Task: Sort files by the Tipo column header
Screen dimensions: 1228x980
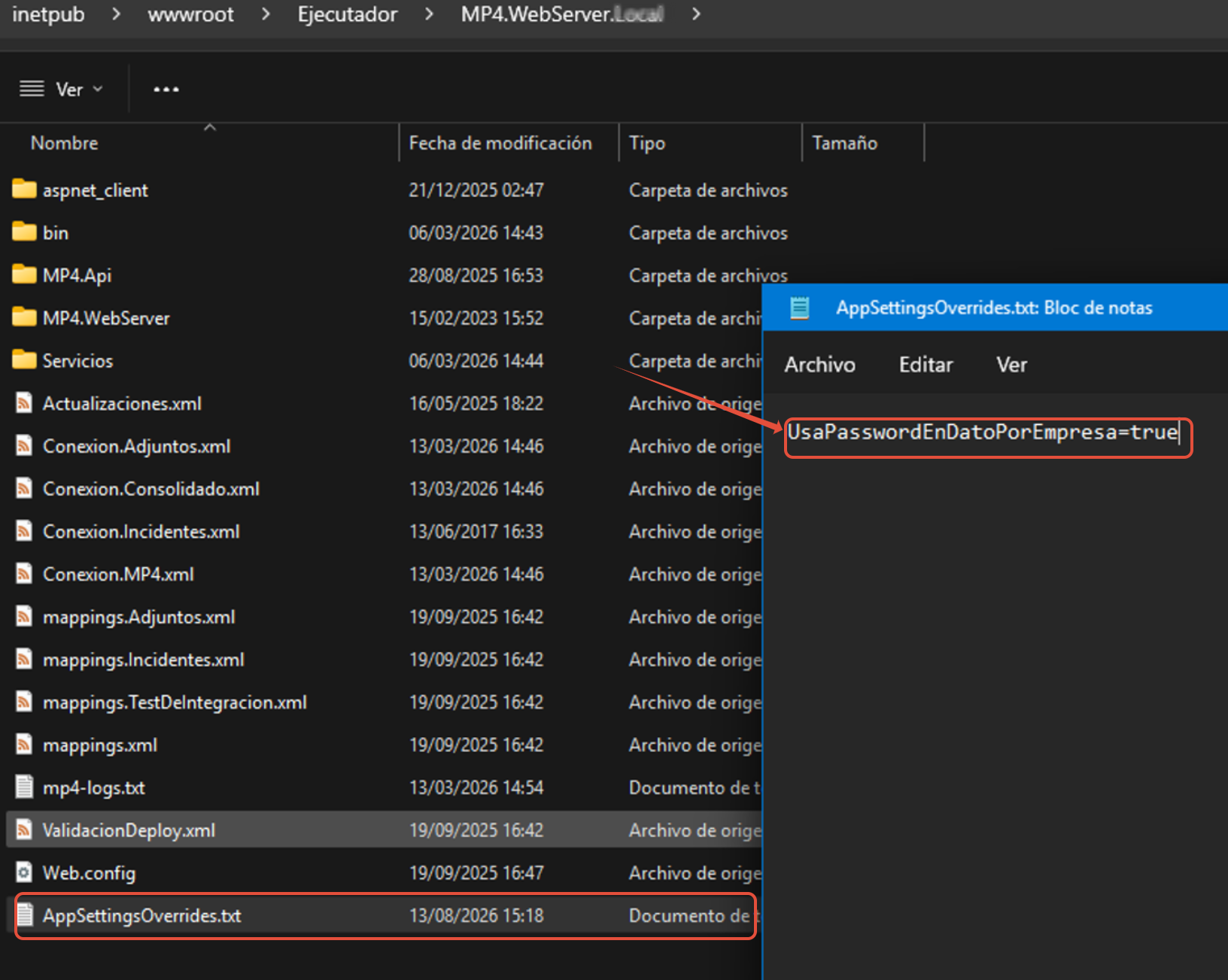Action: tap(647, 143)
